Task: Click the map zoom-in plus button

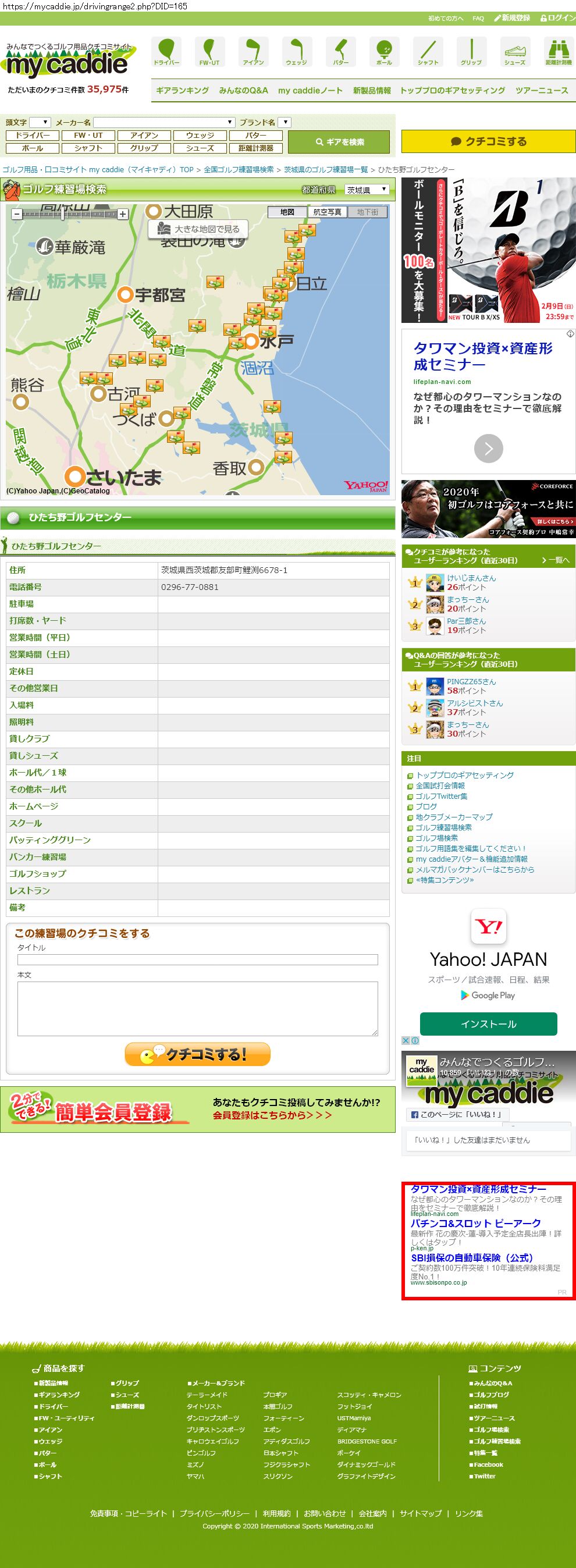Action: click(123, 214)
